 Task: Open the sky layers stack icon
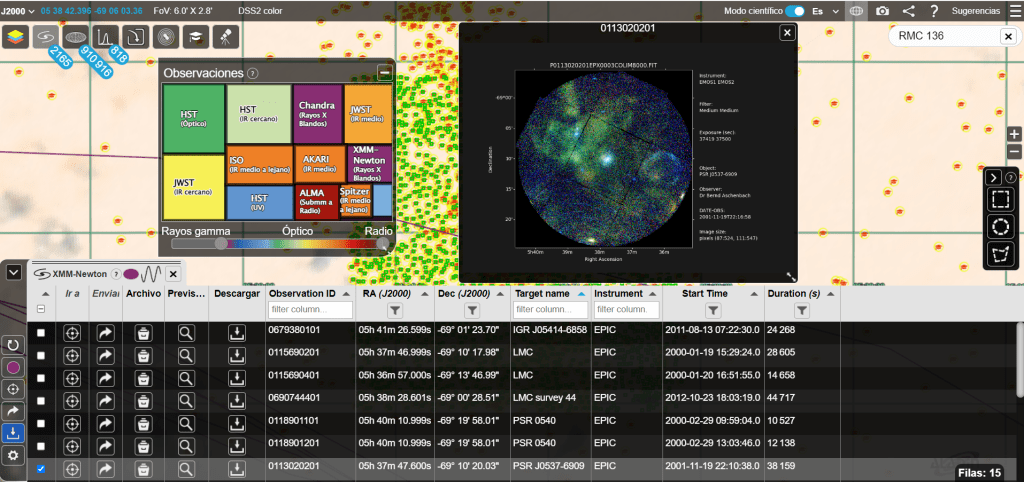click(16, 37)
